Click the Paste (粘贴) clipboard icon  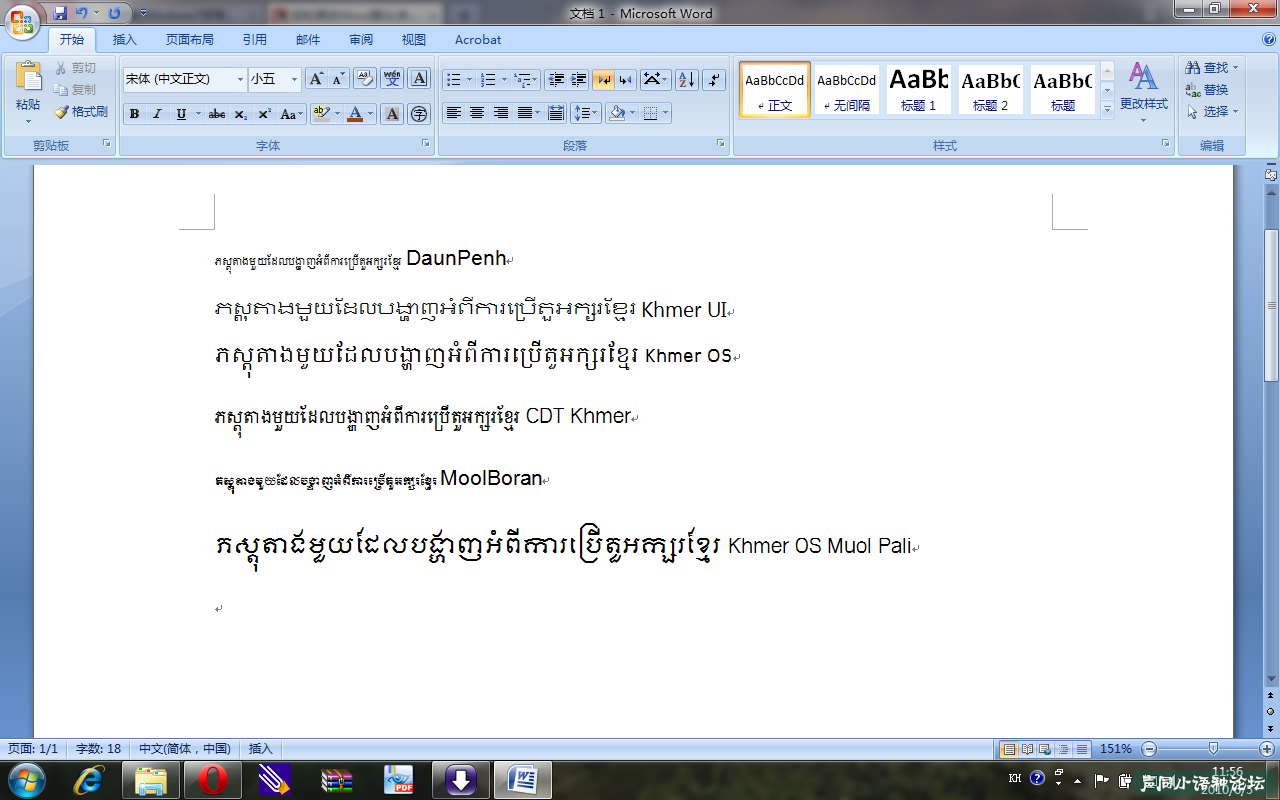pos(28,77)
